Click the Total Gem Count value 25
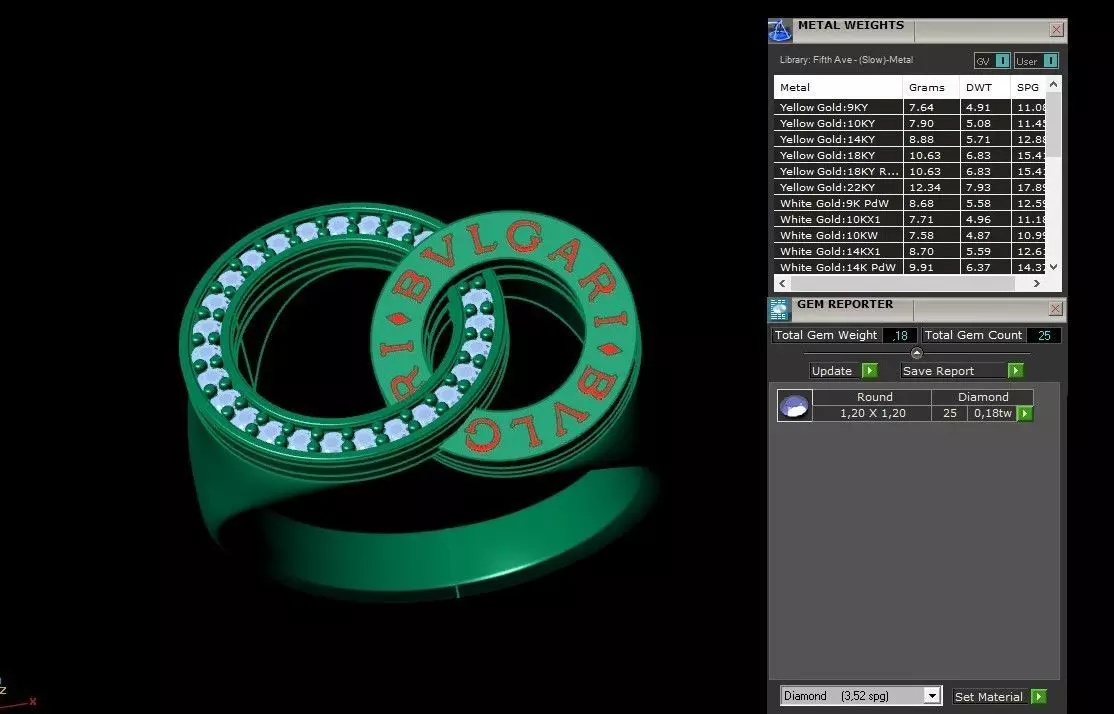This screenshot has width=1114, height=714. click(x=1044, y=335)
